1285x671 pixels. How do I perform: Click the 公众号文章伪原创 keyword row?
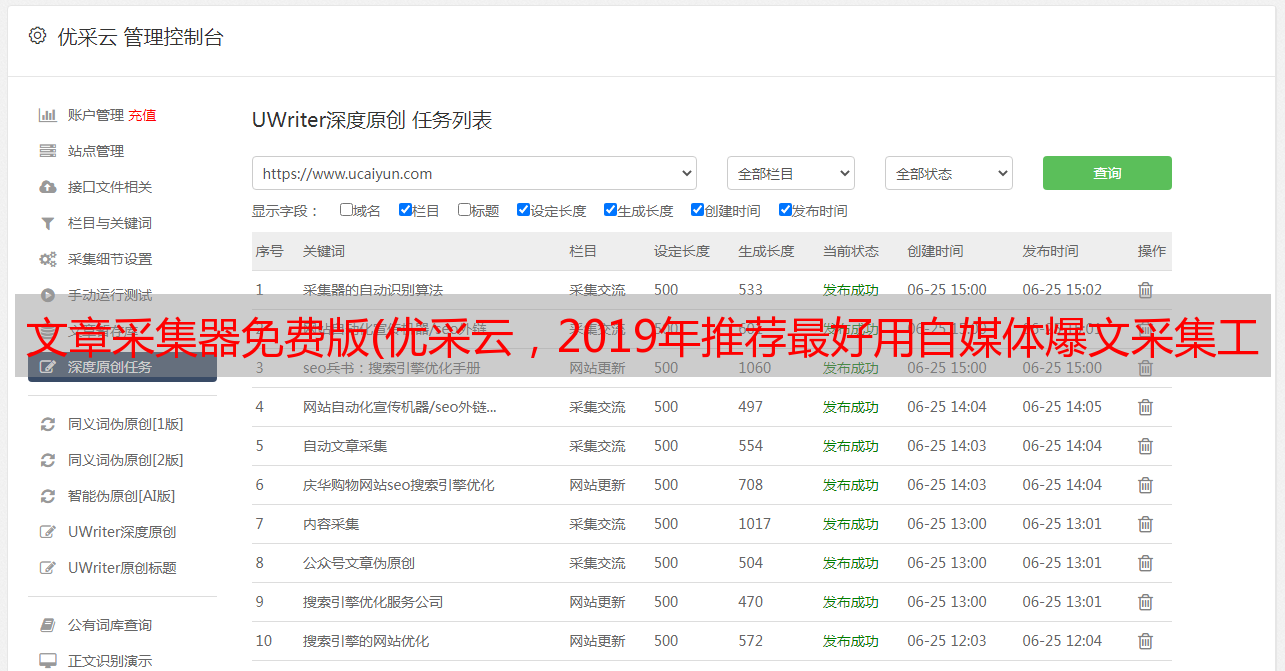pyautogui.click(x=359, y=563)
